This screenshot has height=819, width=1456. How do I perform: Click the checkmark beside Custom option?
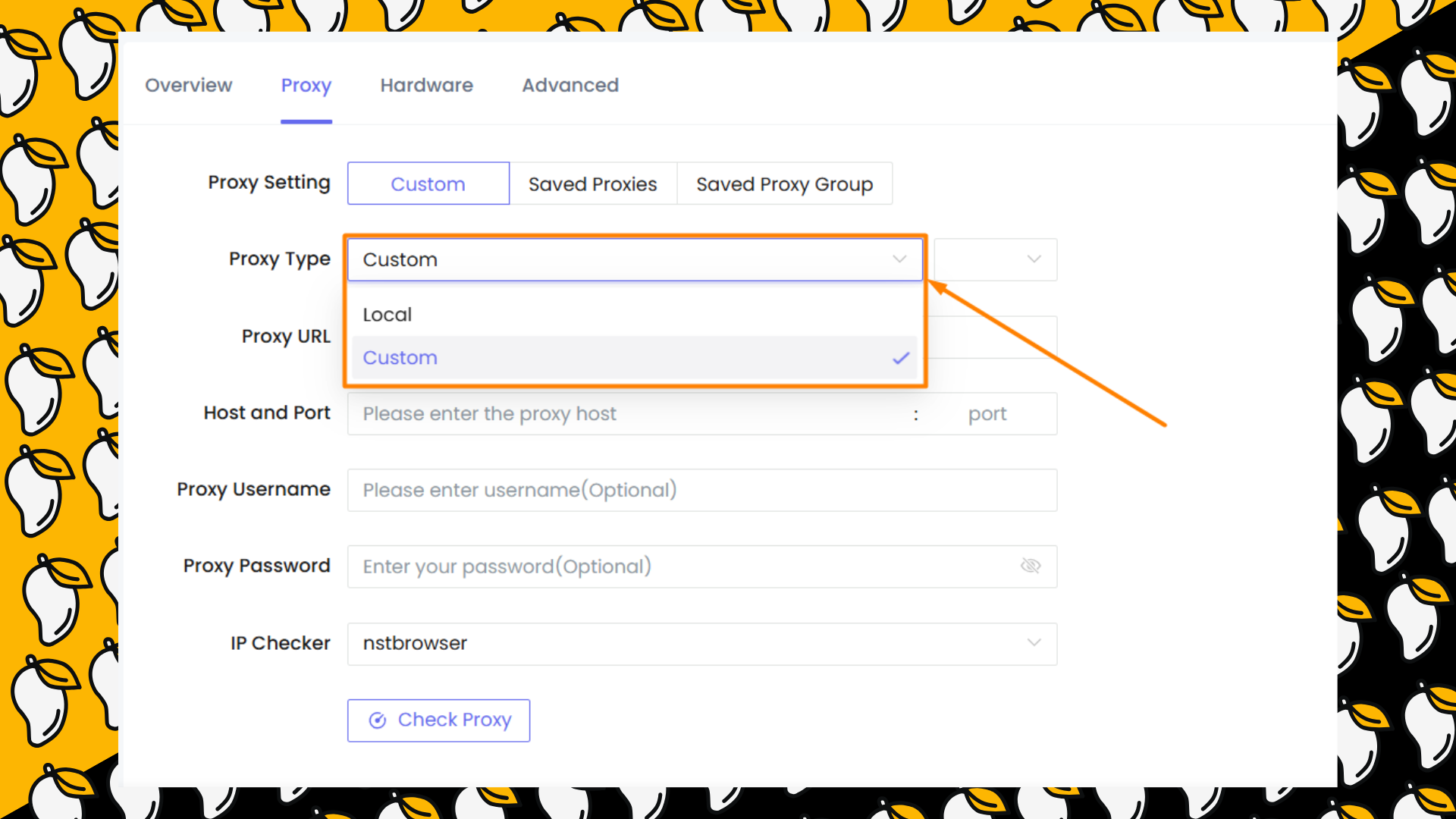tap(901, 358)
